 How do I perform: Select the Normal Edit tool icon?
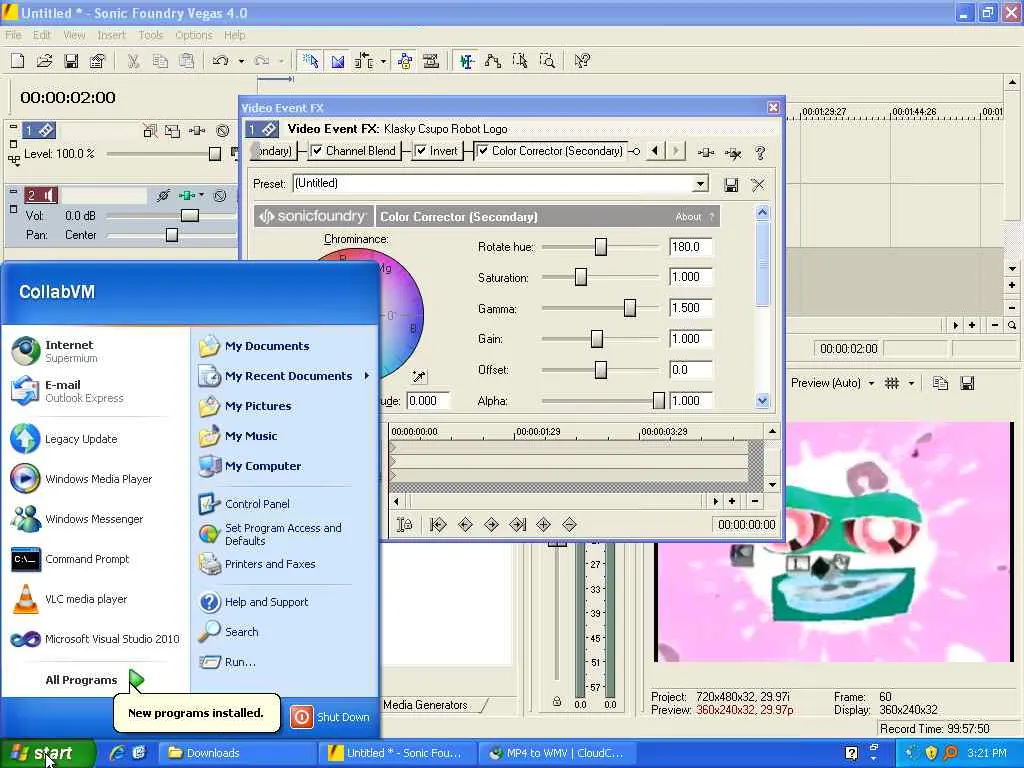point(466,61)
